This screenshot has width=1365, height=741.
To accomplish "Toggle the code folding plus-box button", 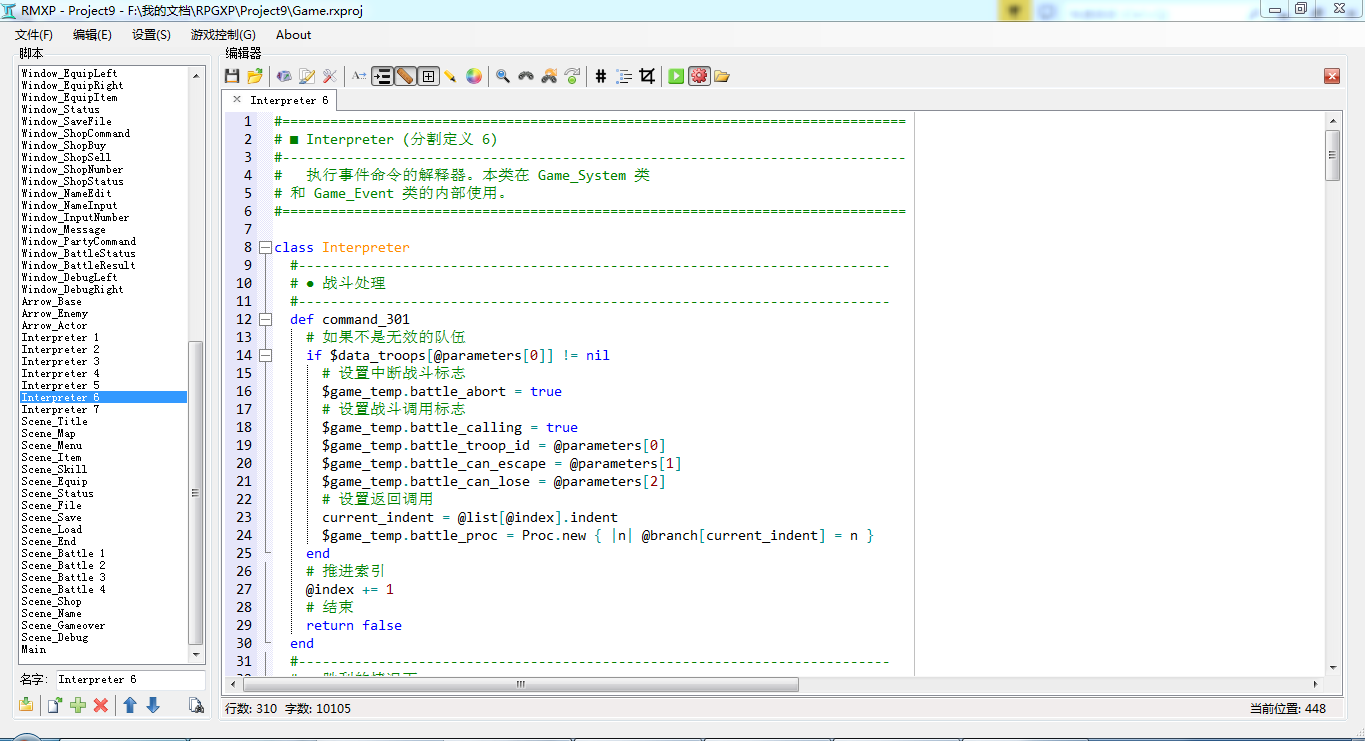I will pos(428,76).
